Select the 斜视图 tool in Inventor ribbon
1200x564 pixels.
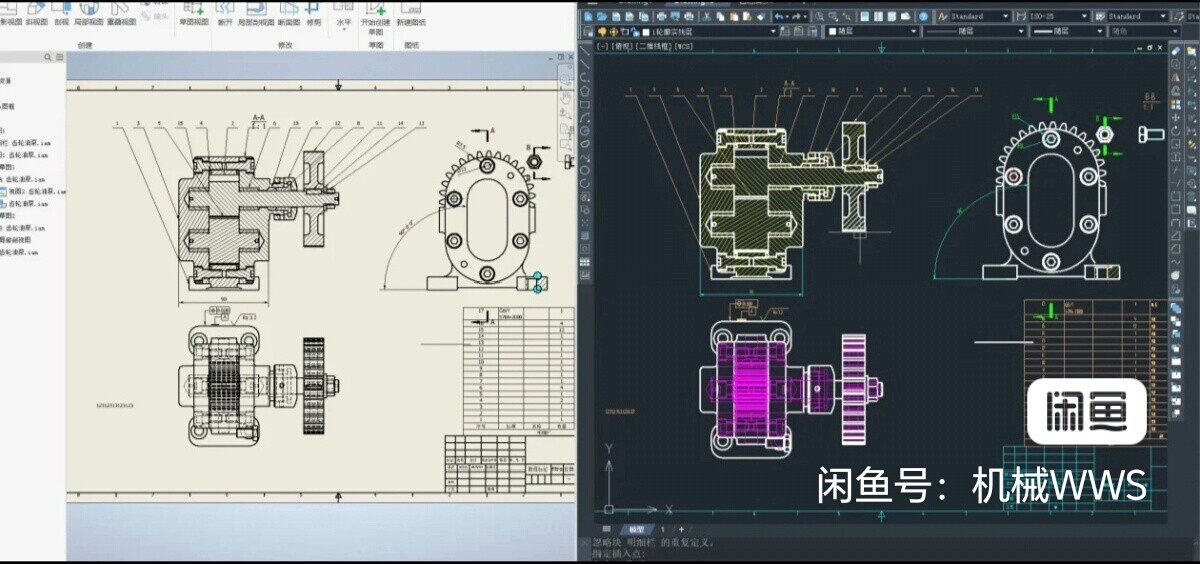click(37, 15)
